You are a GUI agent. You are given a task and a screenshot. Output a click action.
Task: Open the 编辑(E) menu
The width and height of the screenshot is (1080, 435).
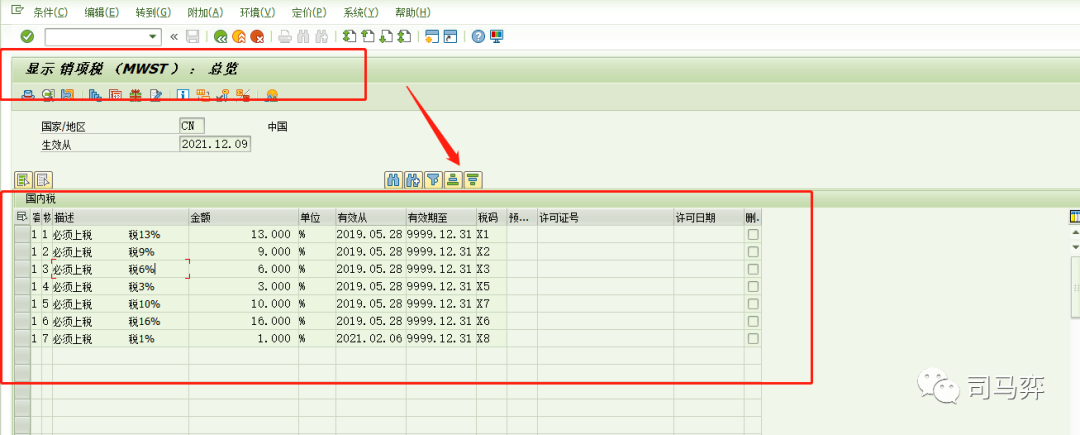coord(101,12)
